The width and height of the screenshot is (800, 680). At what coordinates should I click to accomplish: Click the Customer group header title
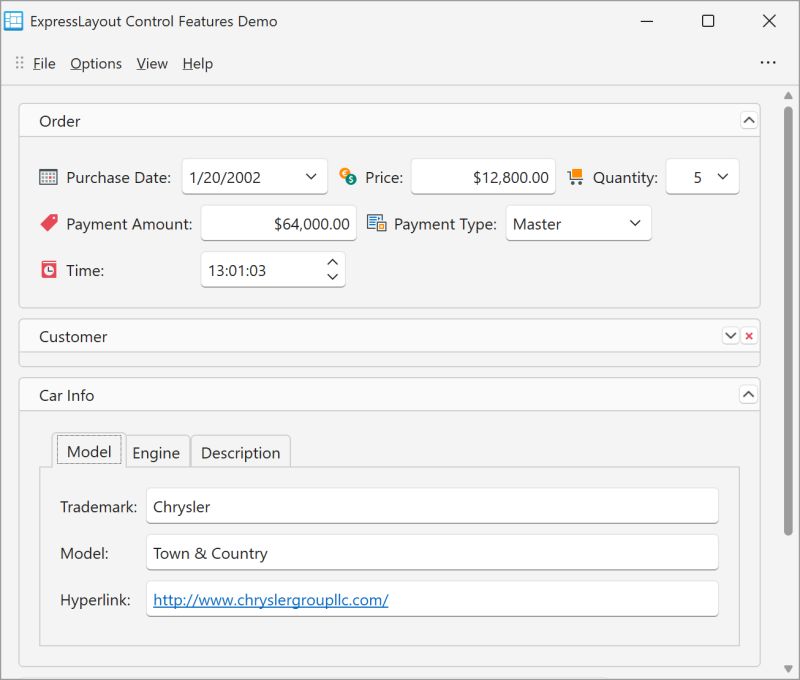(73, 337)
